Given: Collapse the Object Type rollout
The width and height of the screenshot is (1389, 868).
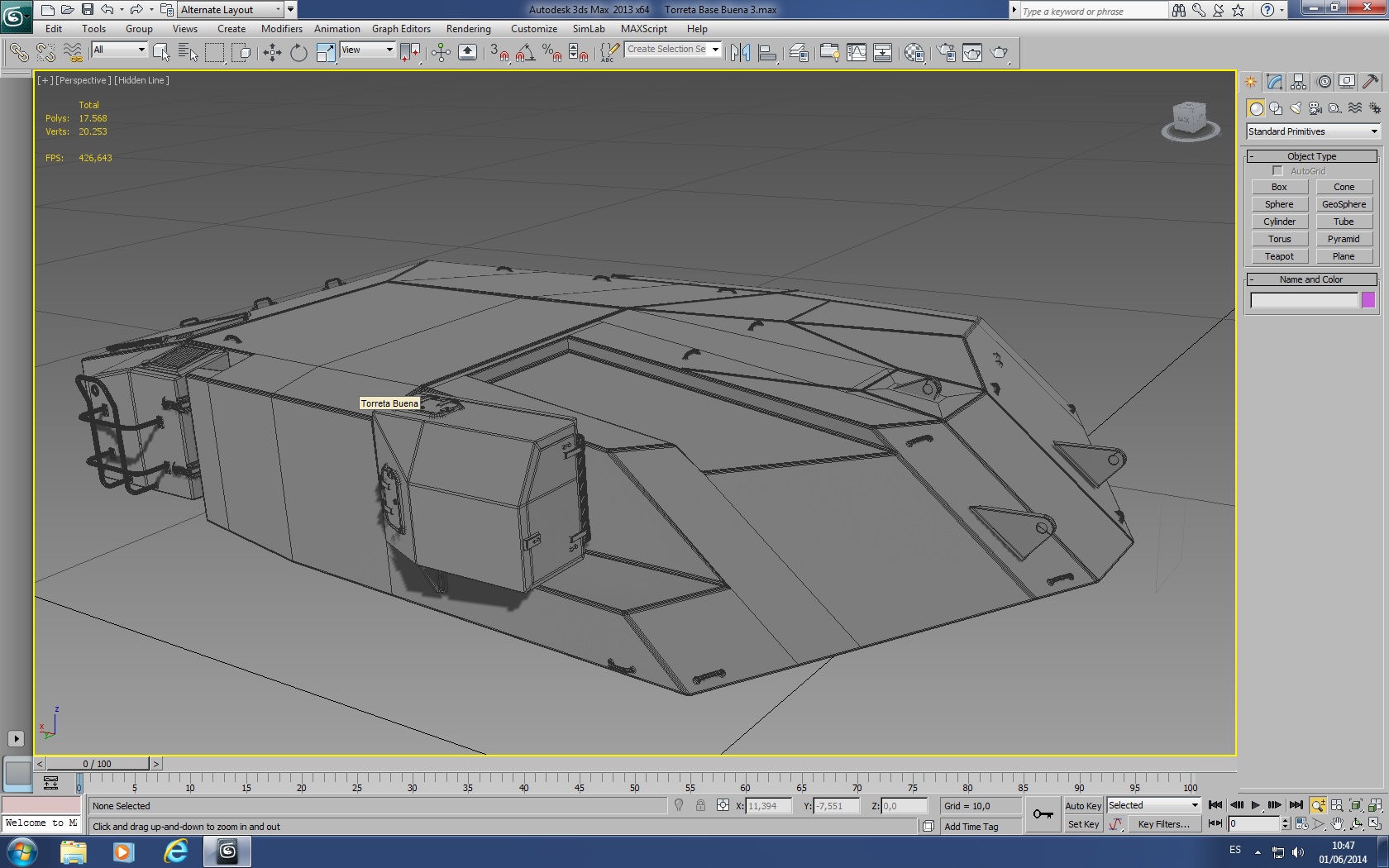Looking at the screenshot, I should tap(1311, 156).
